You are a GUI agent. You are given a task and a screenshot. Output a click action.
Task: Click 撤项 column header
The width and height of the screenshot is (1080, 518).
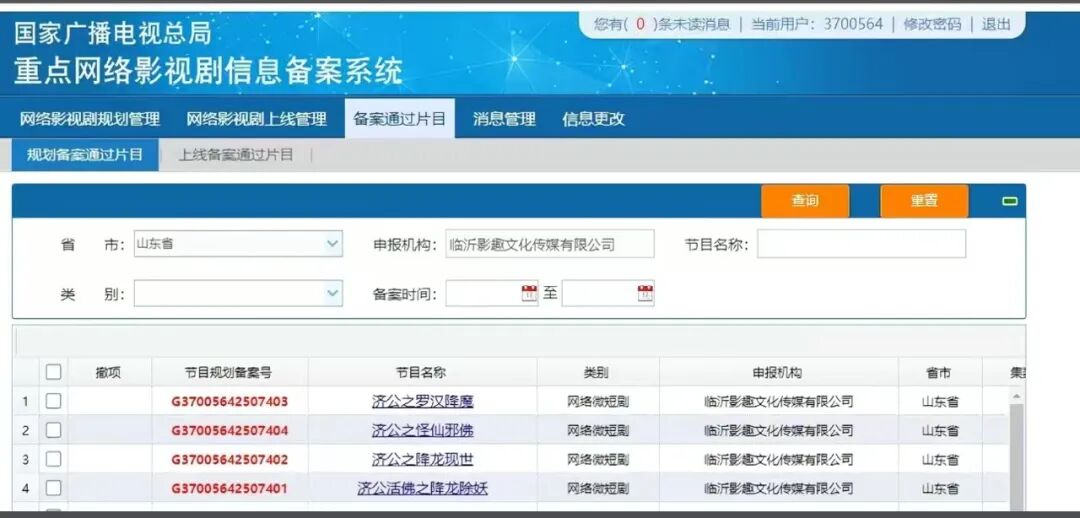click(x=110, y=373)
